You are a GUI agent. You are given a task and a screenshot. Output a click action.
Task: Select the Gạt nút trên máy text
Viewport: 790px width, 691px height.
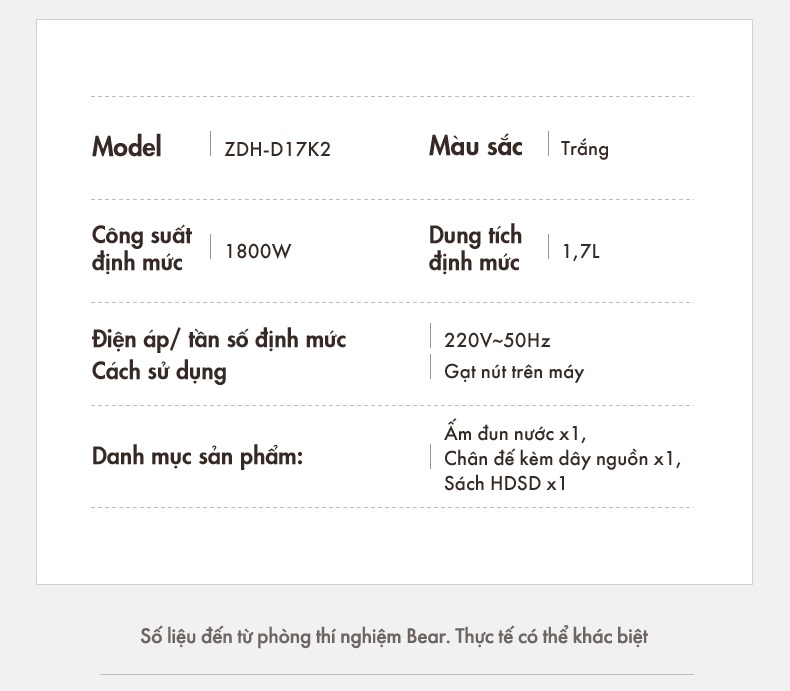click(x=514, y=372)
